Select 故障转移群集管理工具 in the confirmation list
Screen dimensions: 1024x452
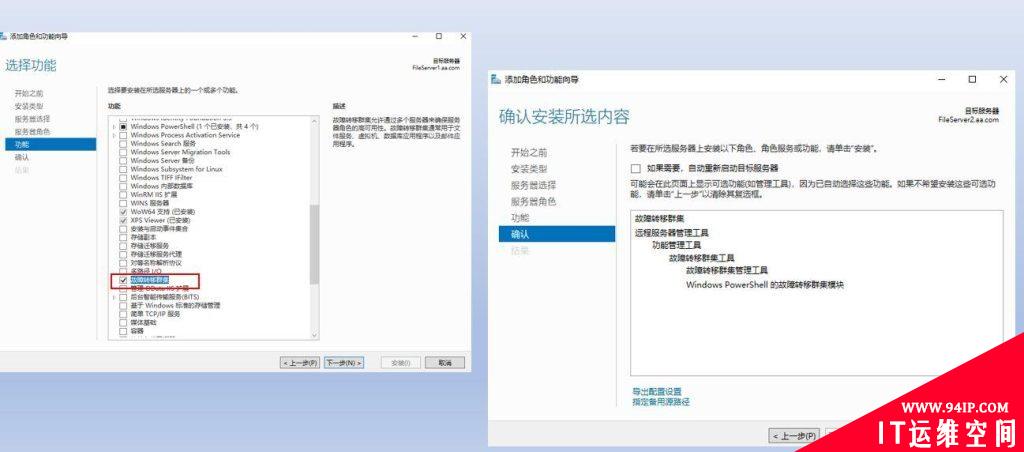coord(727,270)
